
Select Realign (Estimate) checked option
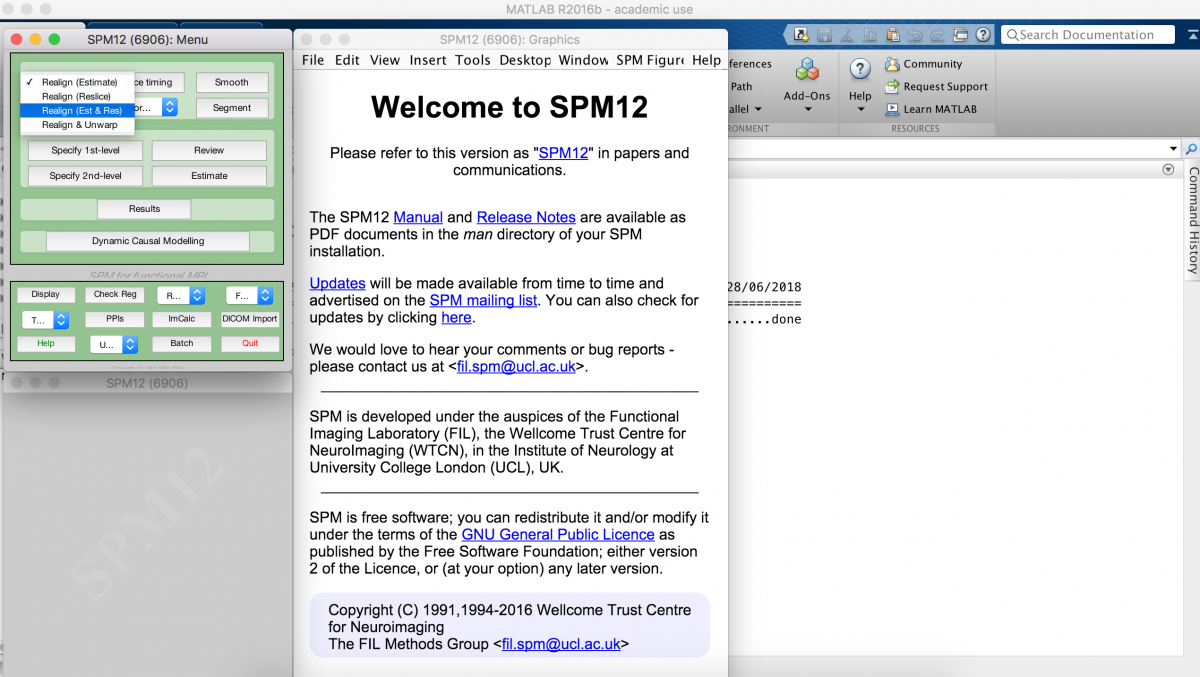[79, 82]
